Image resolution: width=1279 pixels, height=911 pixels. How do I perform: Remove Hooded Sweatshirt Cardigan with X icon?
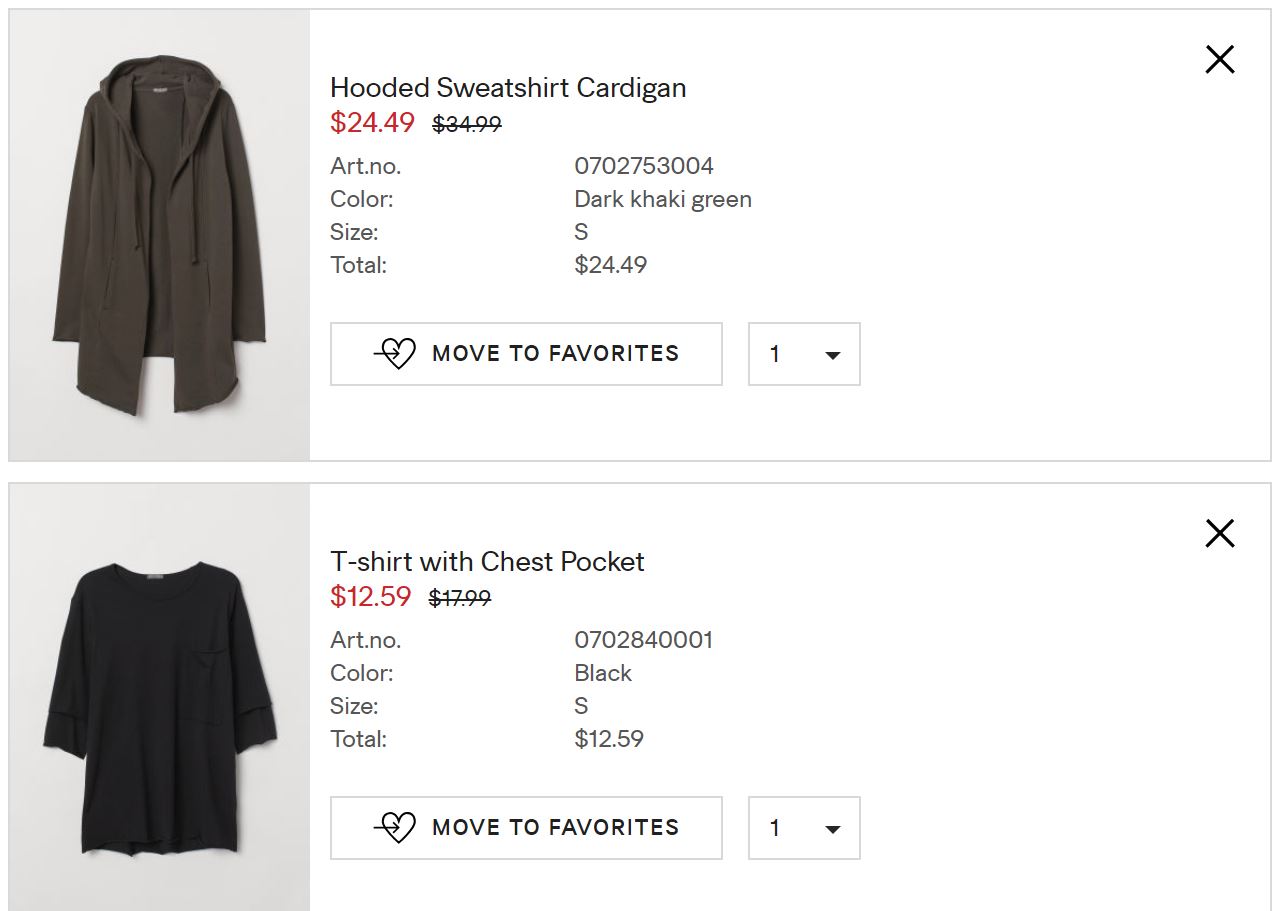[1220, 60]
